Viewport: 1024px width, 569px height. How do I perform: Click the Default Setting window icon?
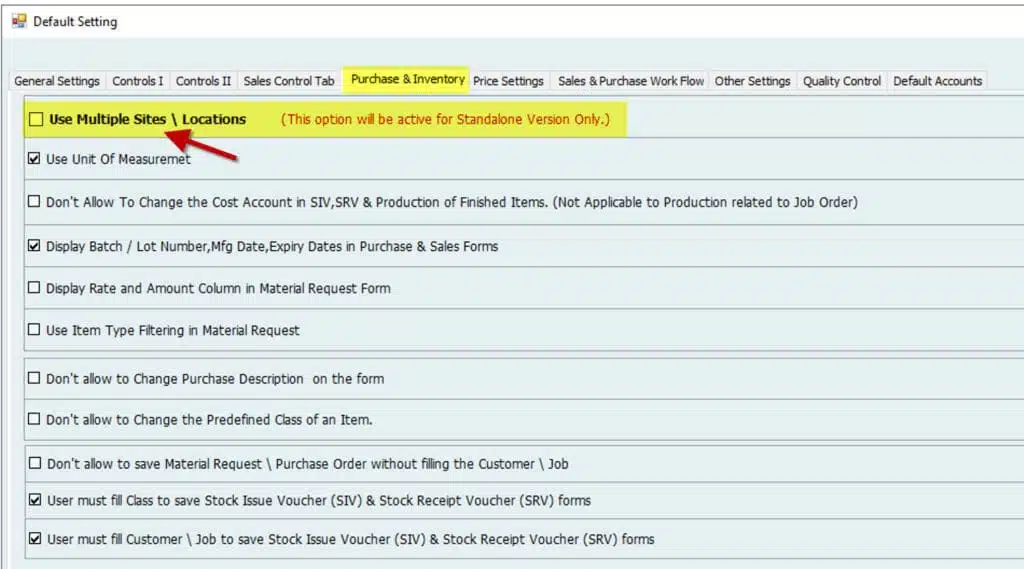pos(19,21)
